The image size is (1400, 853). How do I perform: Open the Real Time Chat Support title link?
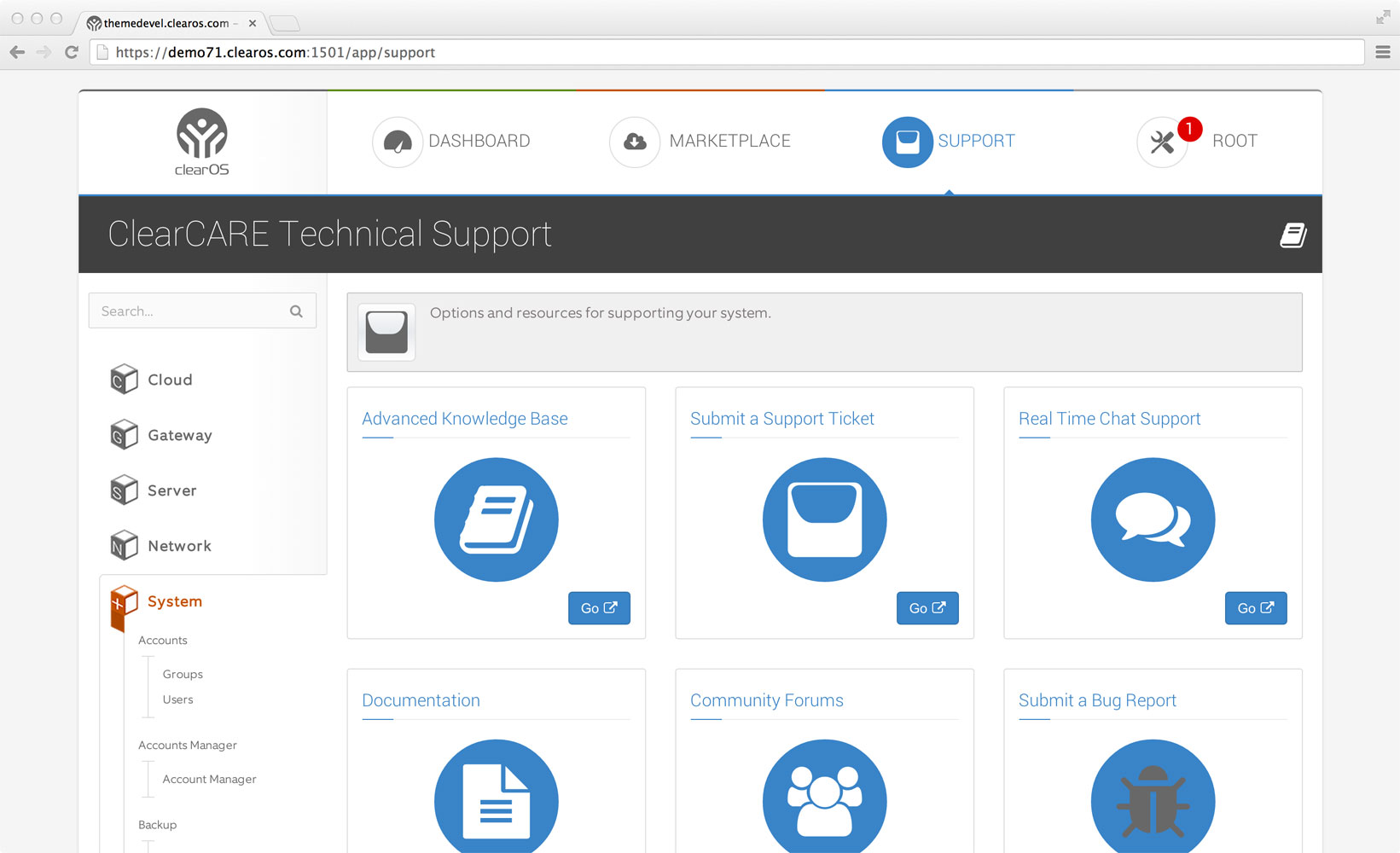1110,419
